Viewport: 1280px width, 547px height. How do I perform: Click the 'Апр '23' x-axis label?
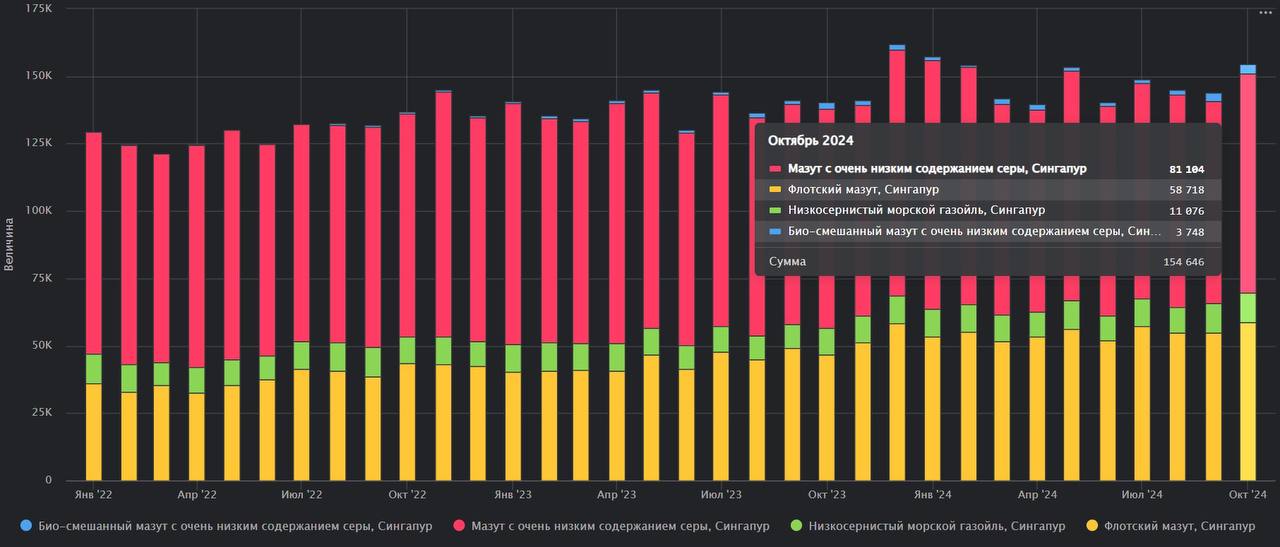[617, 495]
